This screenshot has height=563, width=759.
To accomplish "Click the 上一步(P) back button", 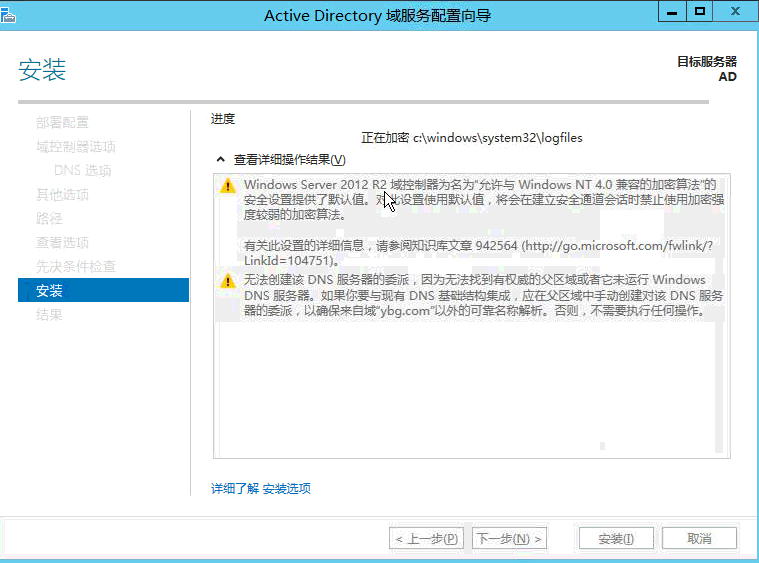I will (x=427, y=539).
